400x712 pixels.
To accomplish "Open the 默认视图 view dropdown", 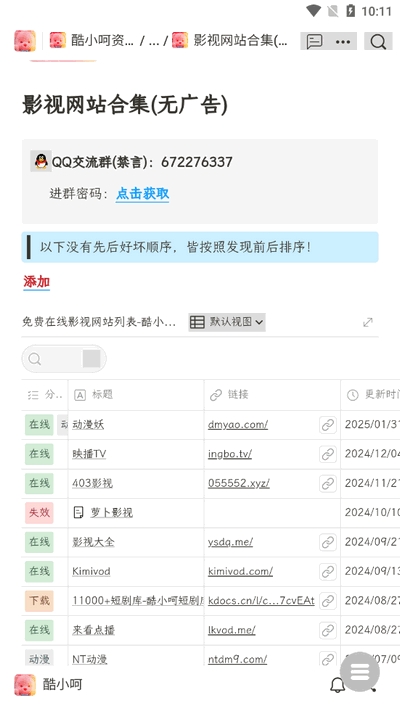I will pos(227,322).
